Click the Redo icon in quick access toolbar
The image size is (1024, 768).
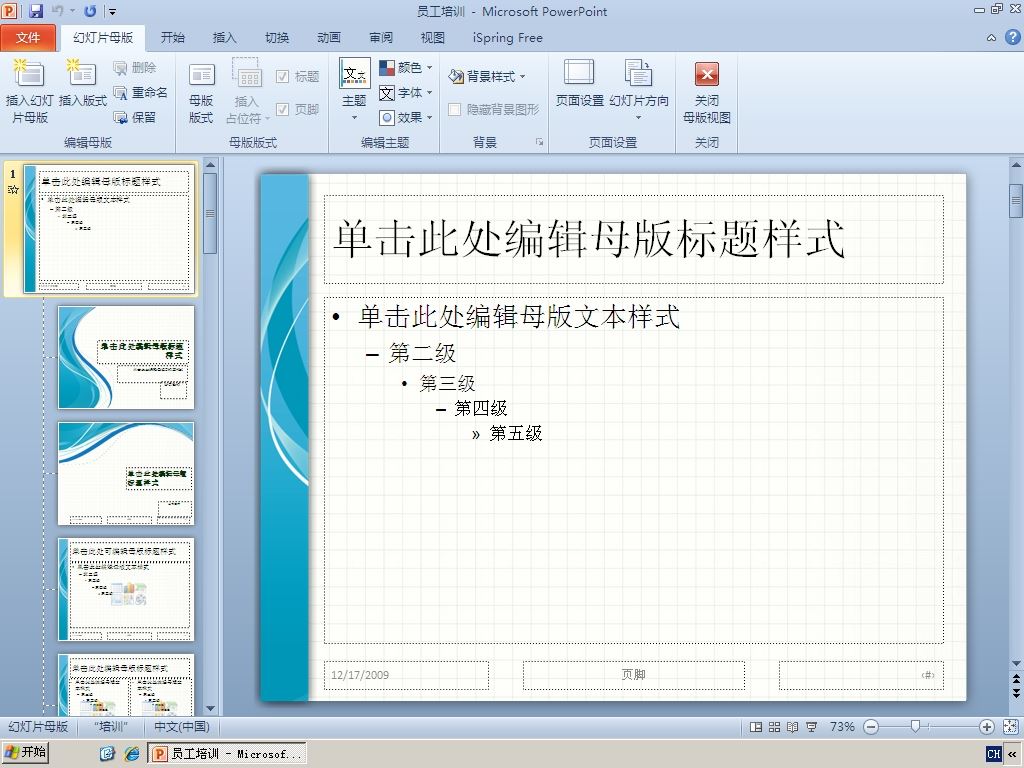point(90,10)
